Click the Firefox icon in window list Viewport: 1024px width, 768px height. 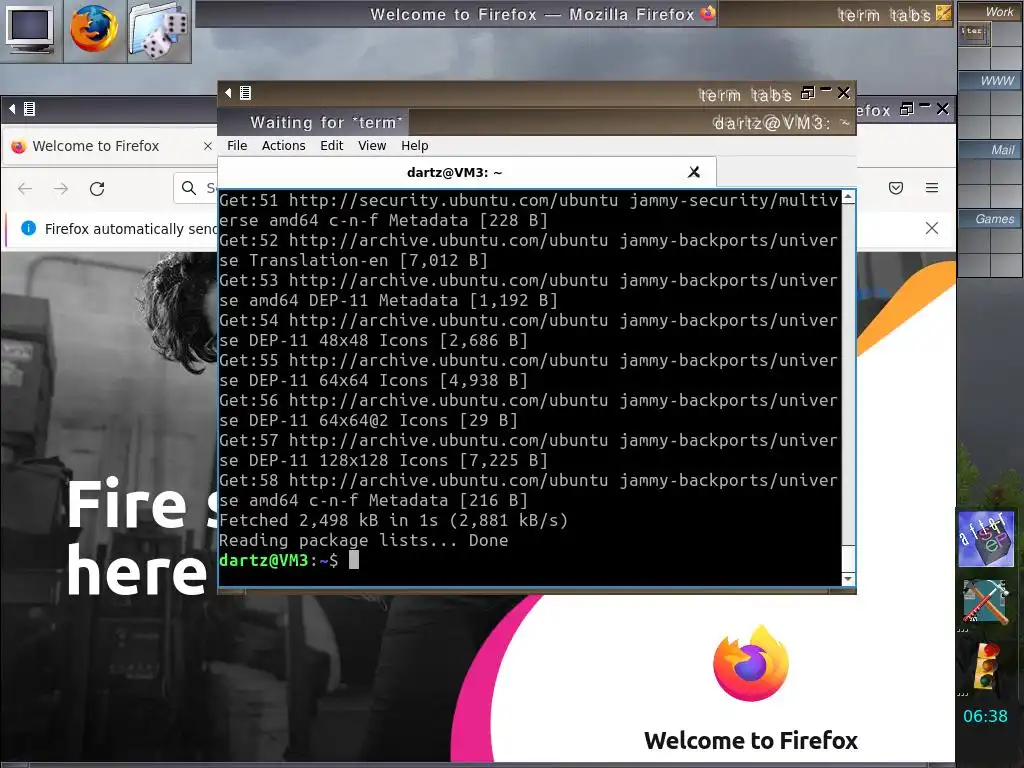pos(708,13)
